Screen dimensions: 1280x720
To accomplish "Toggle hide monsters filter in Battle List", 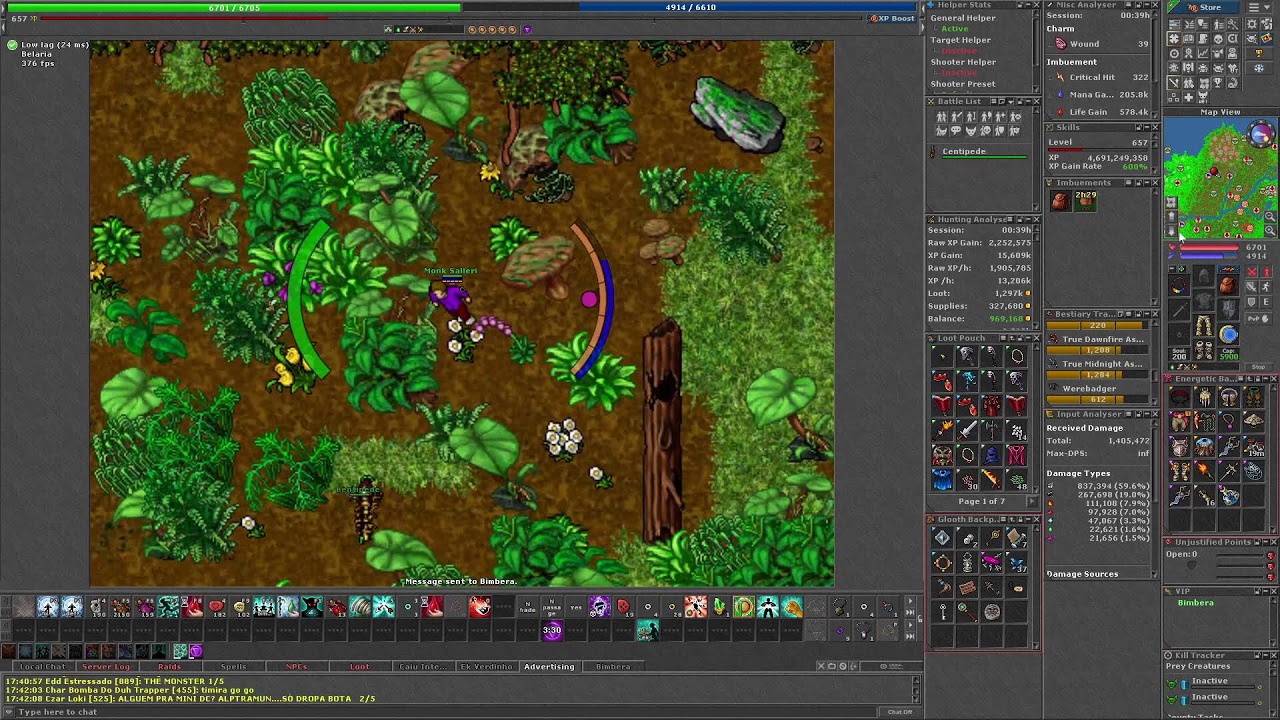I will tap(971, 131).
